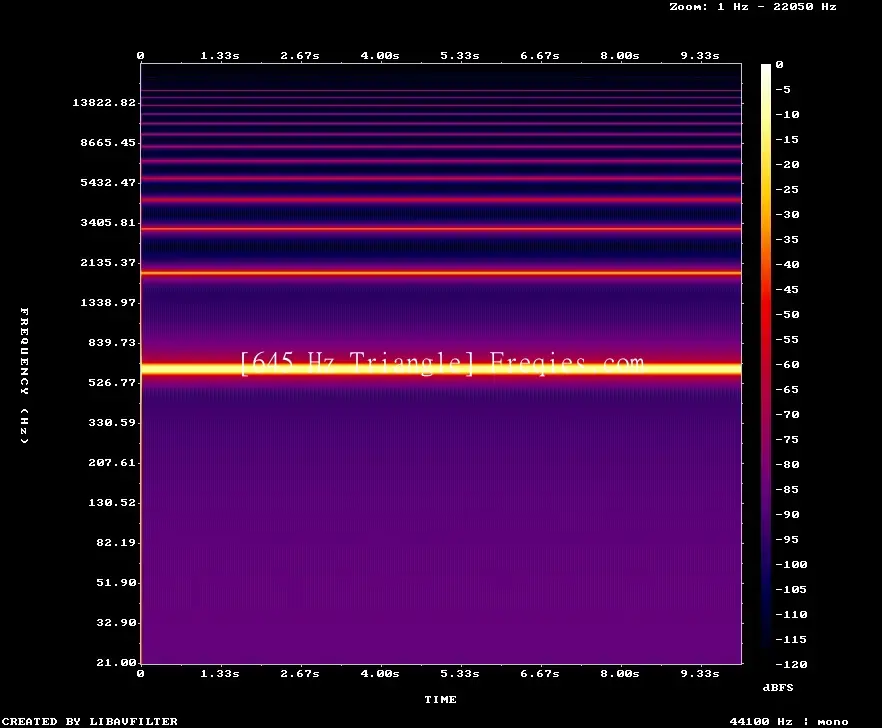Click the -100 dBFS scale label
Viewport: 882px width, 728px height.
791,564
